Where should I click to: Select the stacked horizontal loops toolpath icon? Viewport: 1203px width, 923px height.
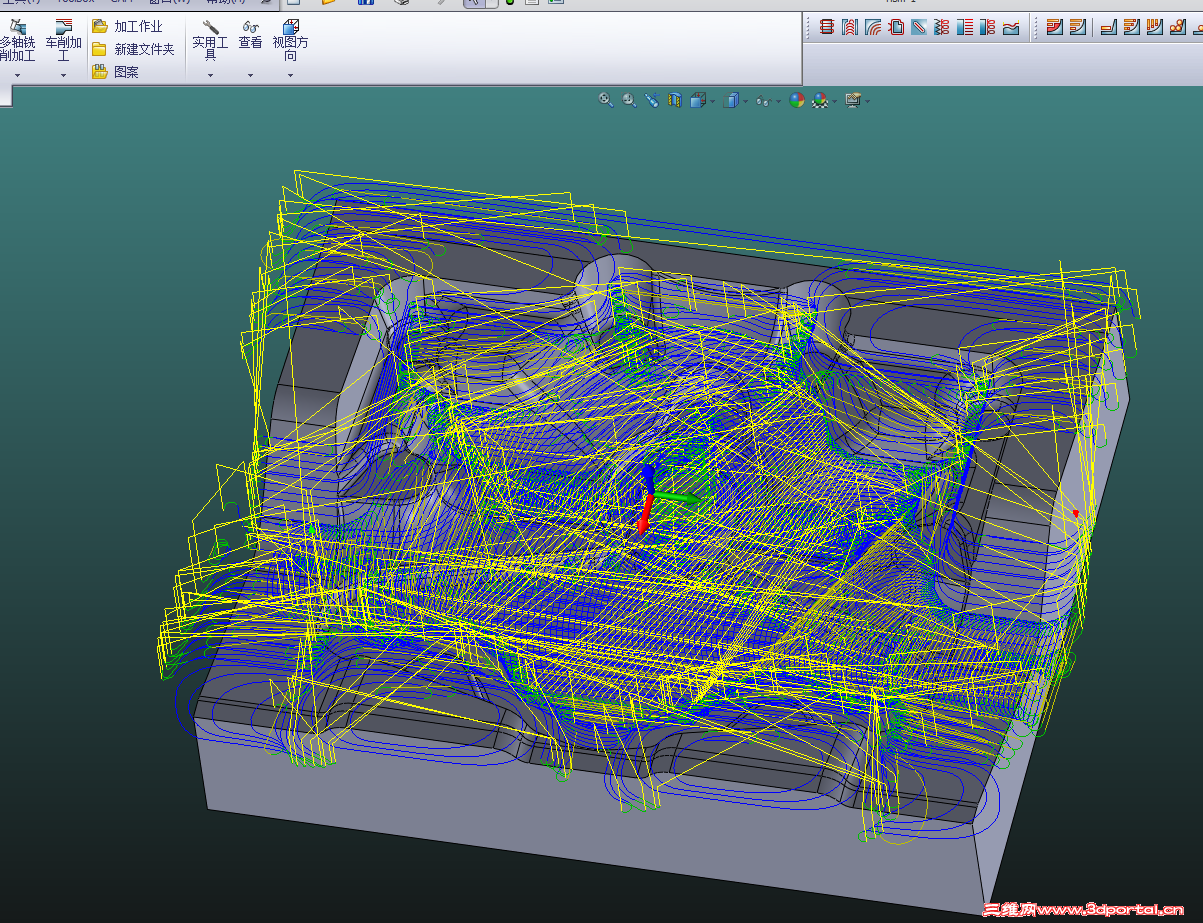(x=827, y=27)
